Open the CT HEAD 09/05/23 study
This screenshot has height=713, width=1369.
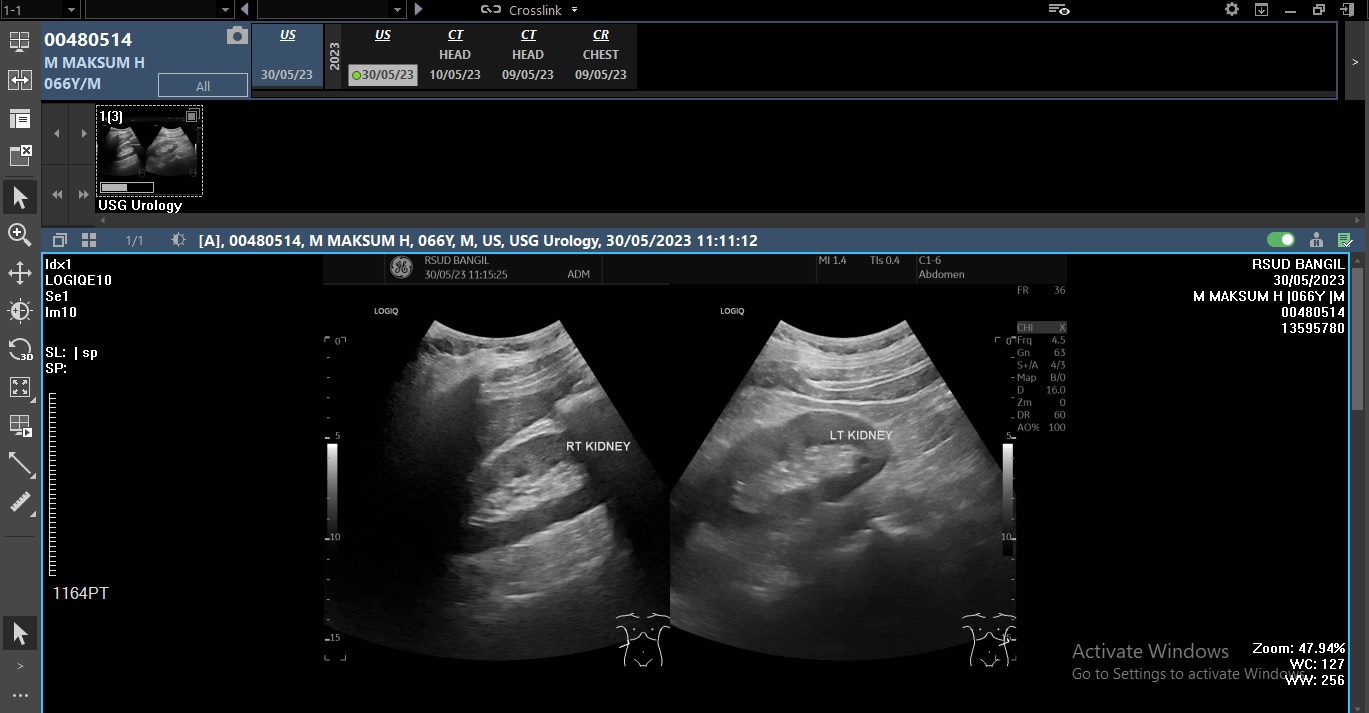[x=528, y=55]
